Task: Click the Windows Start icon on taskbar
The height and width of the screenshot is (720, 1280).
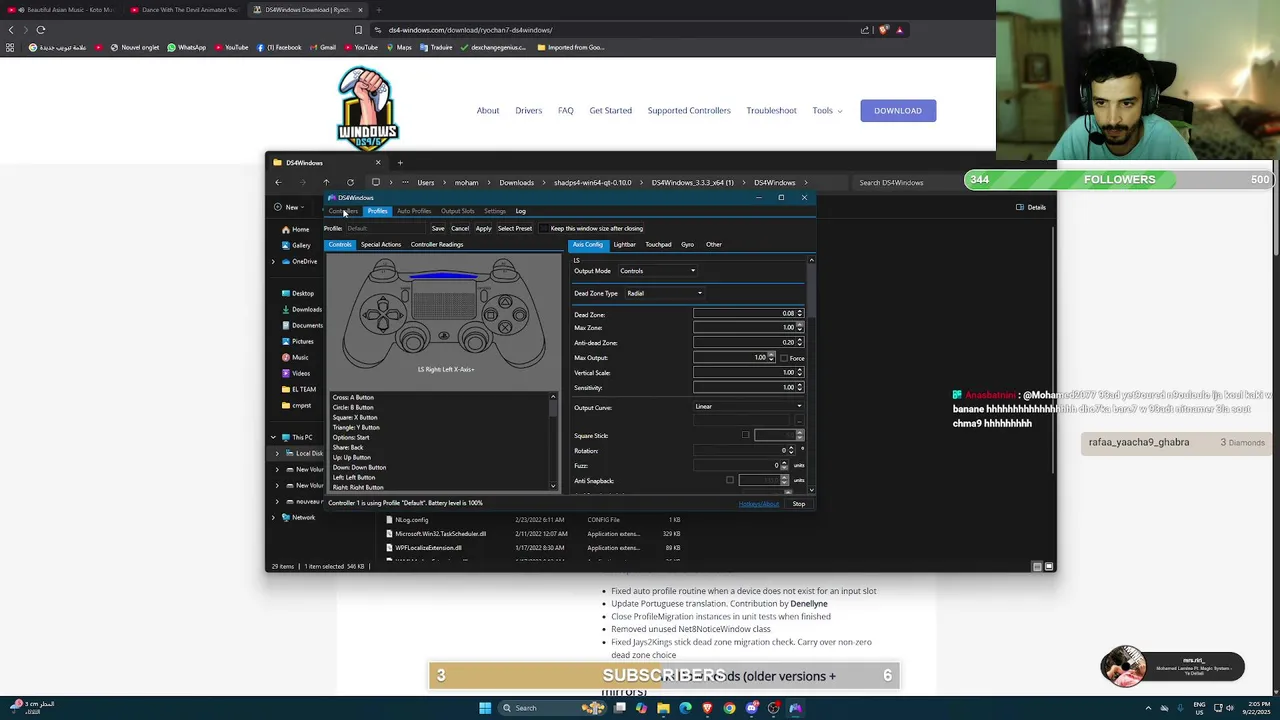Action: point(485,708)
